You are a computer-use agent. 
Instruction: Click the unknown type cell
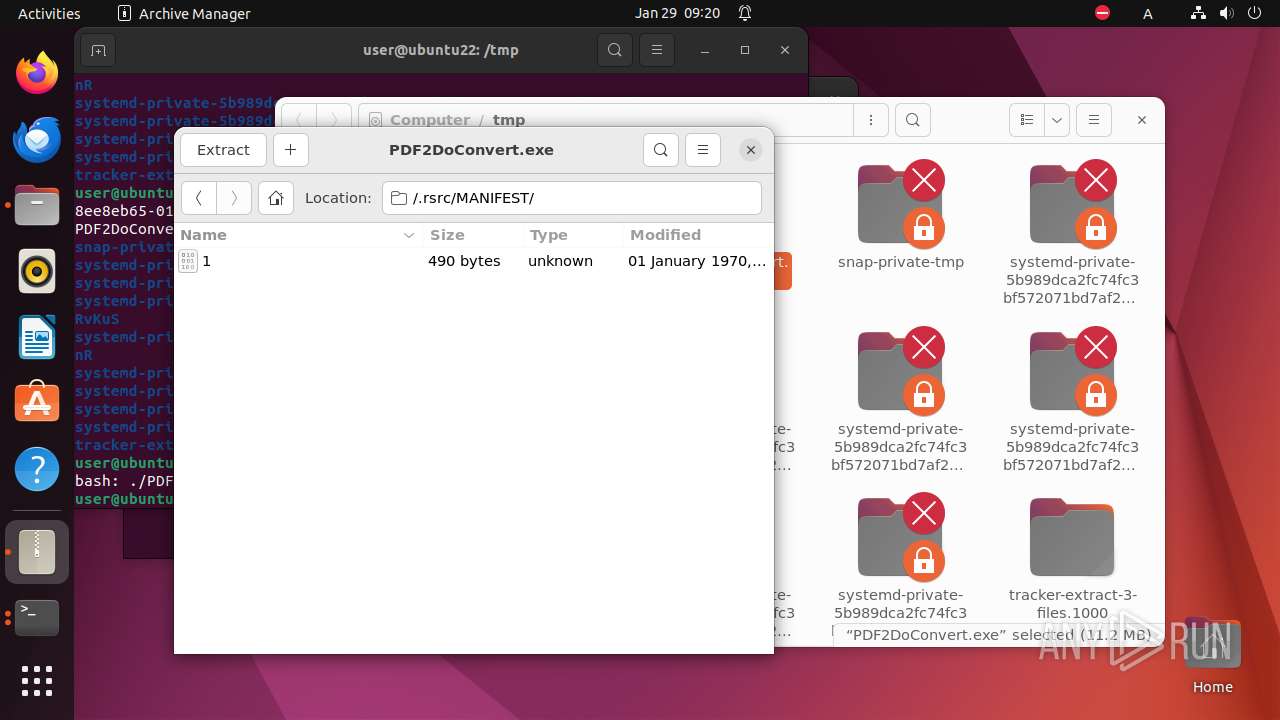pos(560,261)
